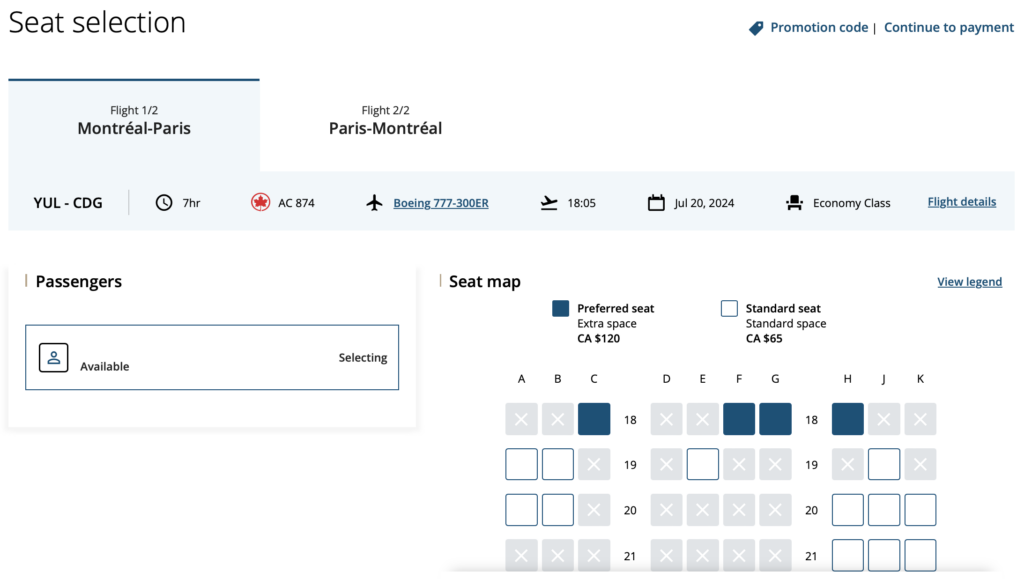
Task: Open the Promotion code link
Action: pos(818,27)
